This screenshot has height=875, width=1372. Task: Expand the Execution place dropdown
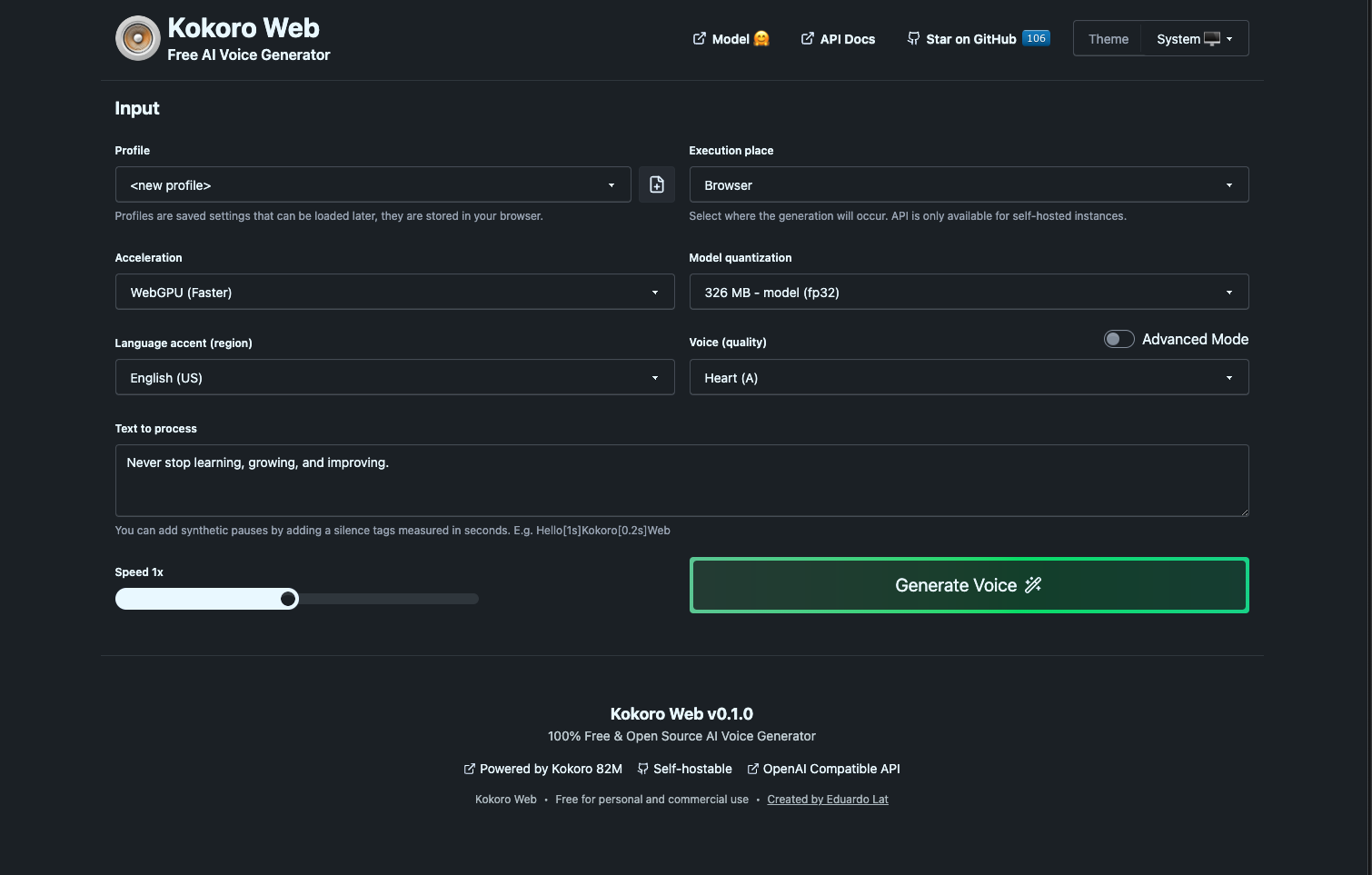click(x=968, y=185)
